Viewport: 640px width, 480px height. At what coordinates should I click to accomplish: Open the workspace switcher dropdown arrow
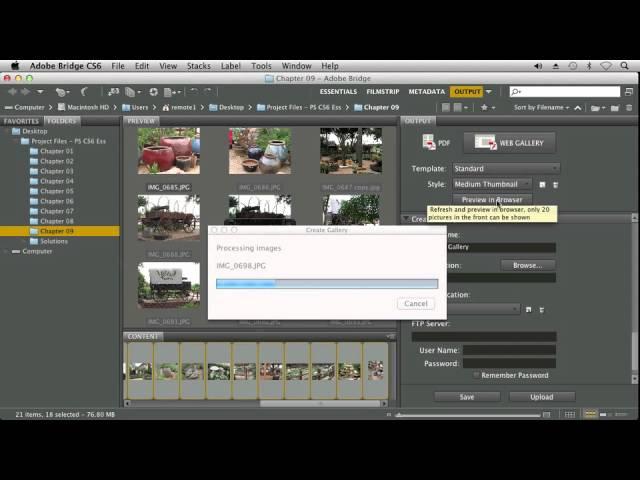pyautogui.click(x=489, y=92)
